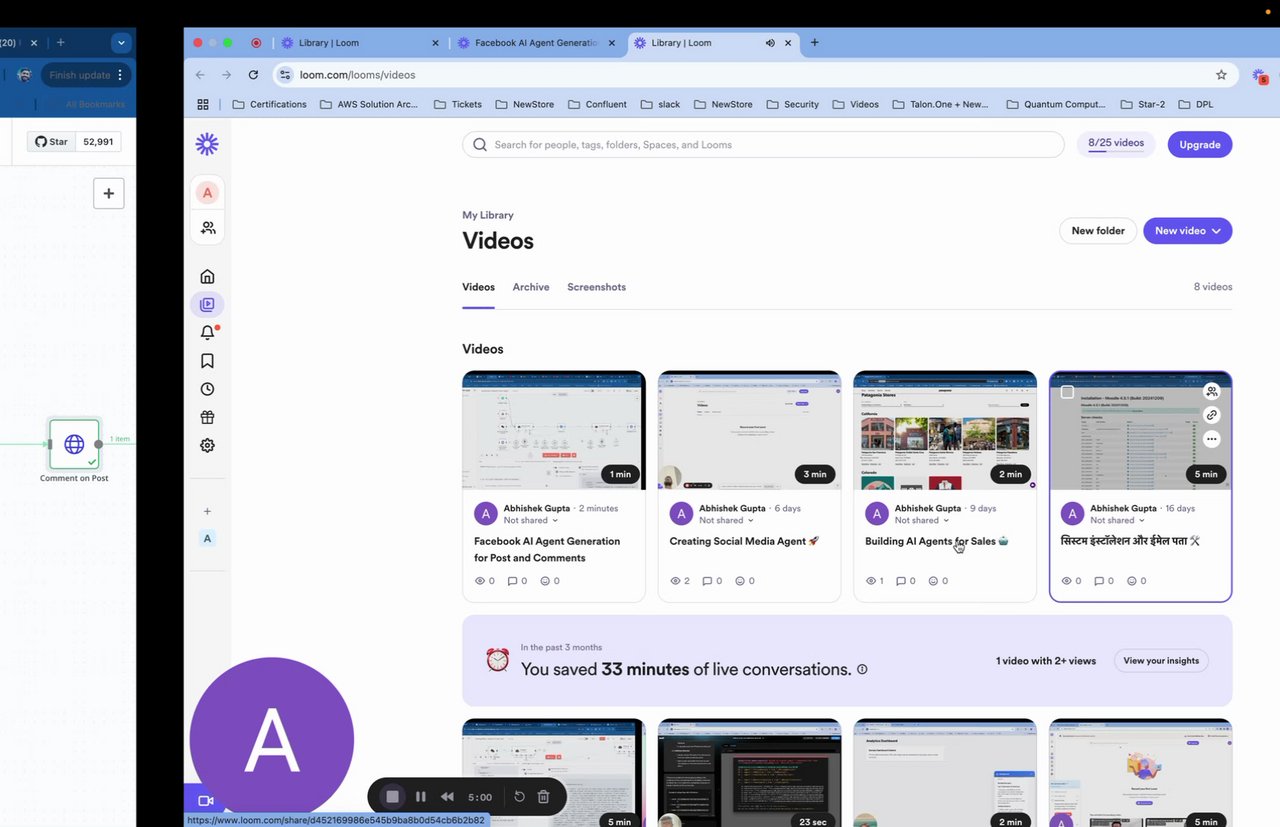Click the info icon beside saved minutes
Image resolution: width=1280 pixels, height=827 pixels.
pyautogui.click(x=862, y=670)
